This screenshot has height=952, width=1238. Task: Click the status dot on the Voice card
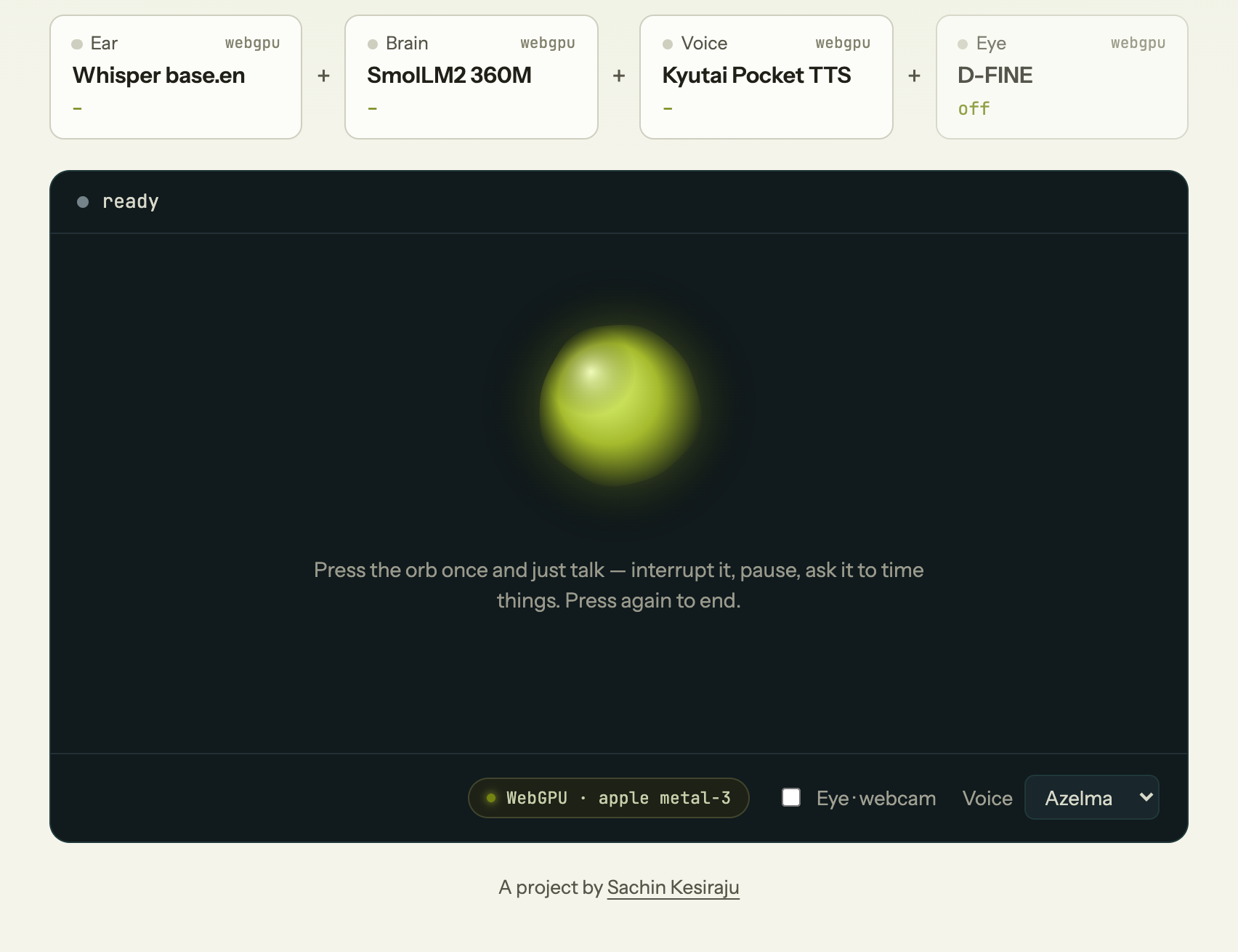[668, 44]
